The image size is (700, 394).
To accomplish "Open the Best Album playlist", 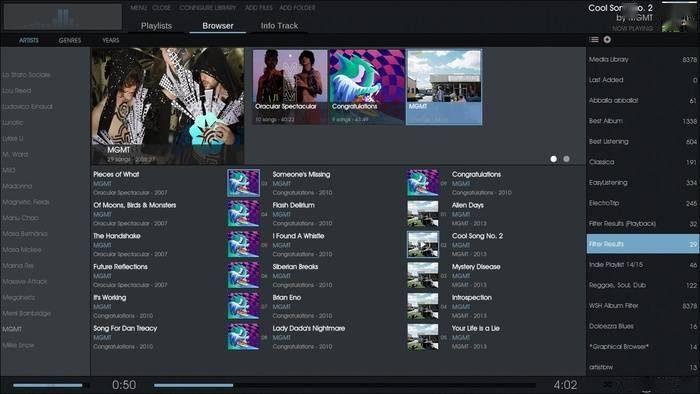I will click(x=643, y=121).
